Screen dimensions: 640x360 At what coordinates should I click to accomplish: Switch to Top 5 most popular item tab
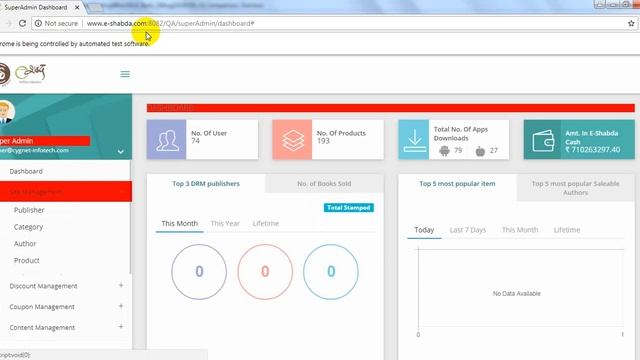tap(457, 184)
